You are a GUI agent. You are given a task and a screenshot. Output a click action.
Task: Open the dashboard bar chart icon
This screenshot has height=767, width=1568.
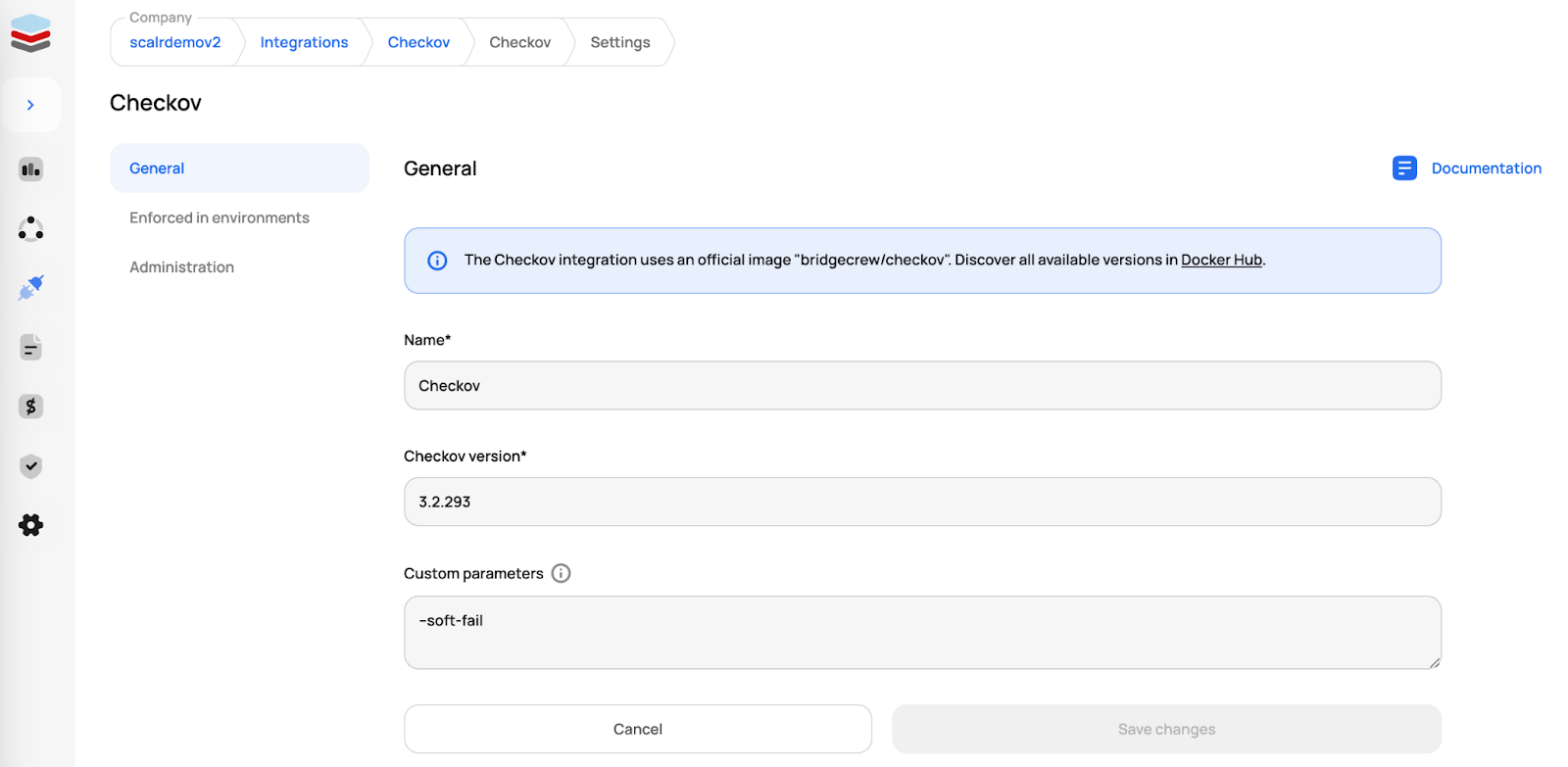click(30, 169)
